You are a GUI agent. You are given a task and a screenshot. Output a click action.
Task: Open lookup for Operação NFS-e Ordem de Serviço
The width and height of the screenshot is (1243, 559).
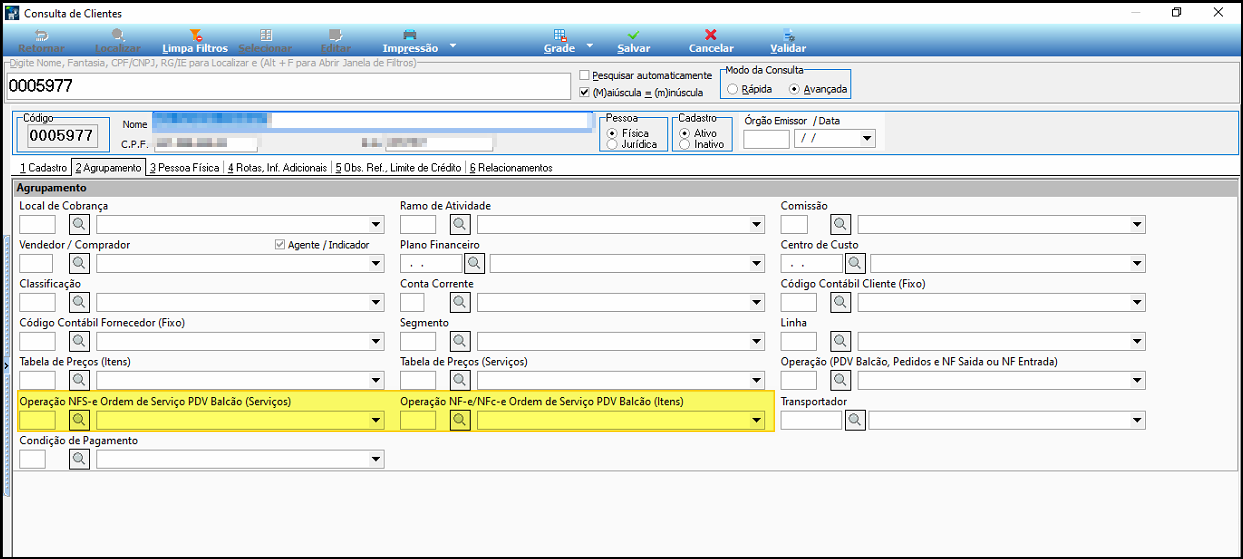coord(79,420)
